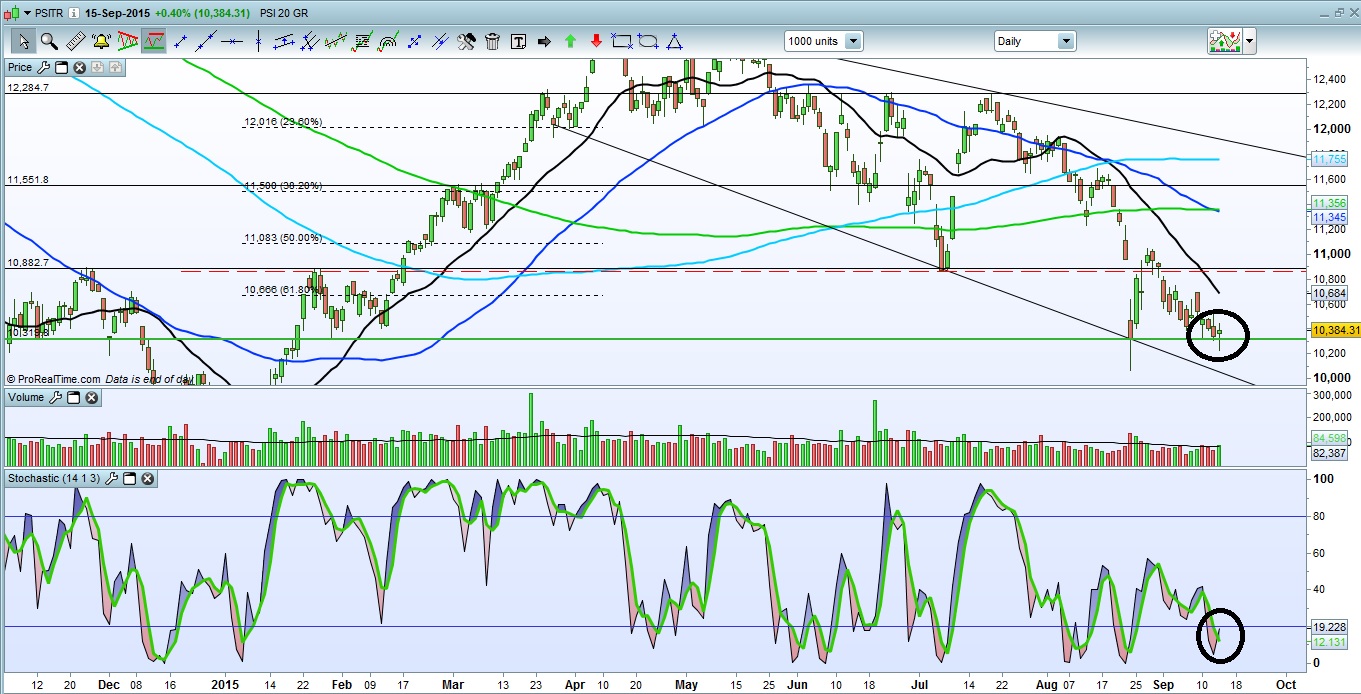Click the trash can delete icon
Screen dimensions: 1361x694
tap(492, 41)
